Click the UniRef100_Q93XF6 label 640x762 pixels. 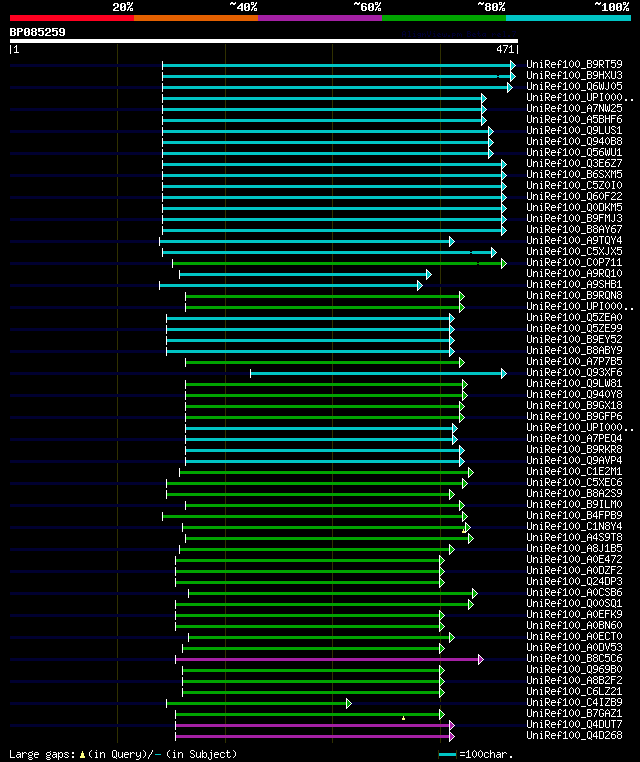(x=574, y=373)
